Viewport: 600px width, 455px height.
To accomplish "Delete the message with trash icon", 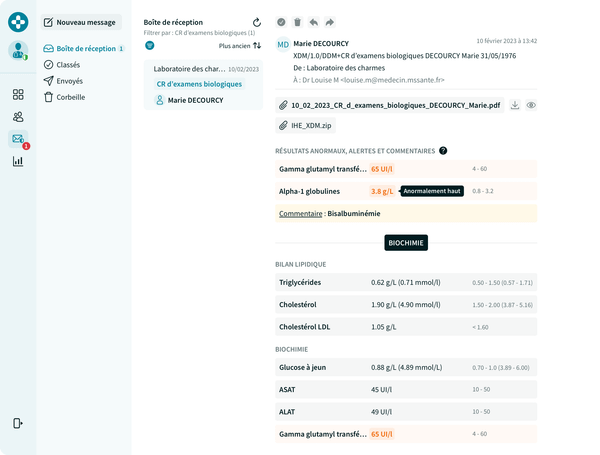I will (297, 22).
